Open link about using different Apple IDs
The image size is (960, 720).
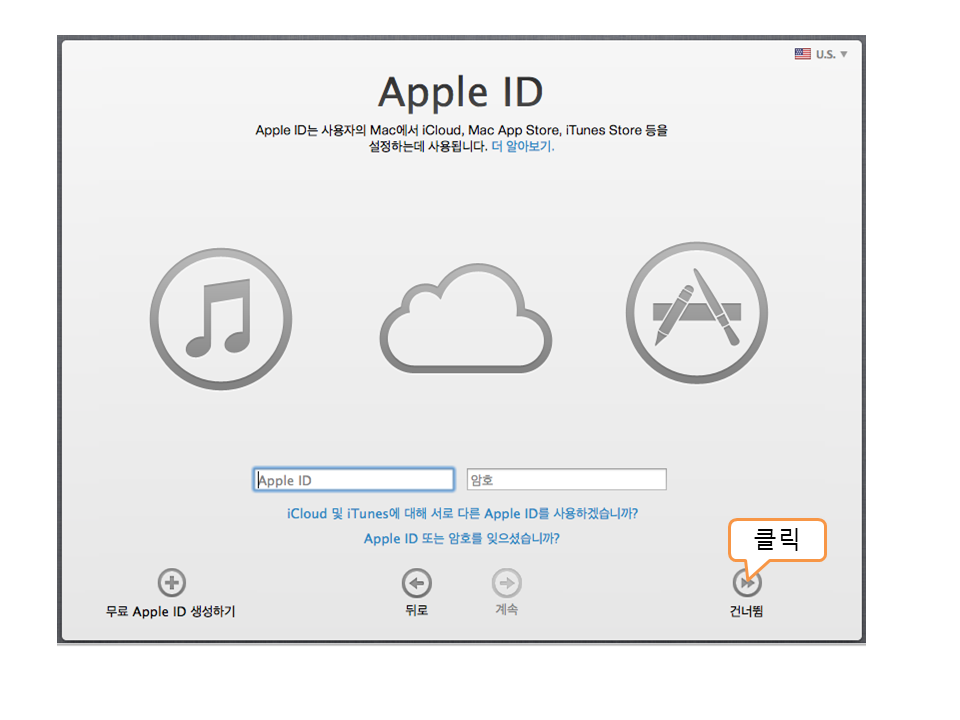(x=462, y=513)
